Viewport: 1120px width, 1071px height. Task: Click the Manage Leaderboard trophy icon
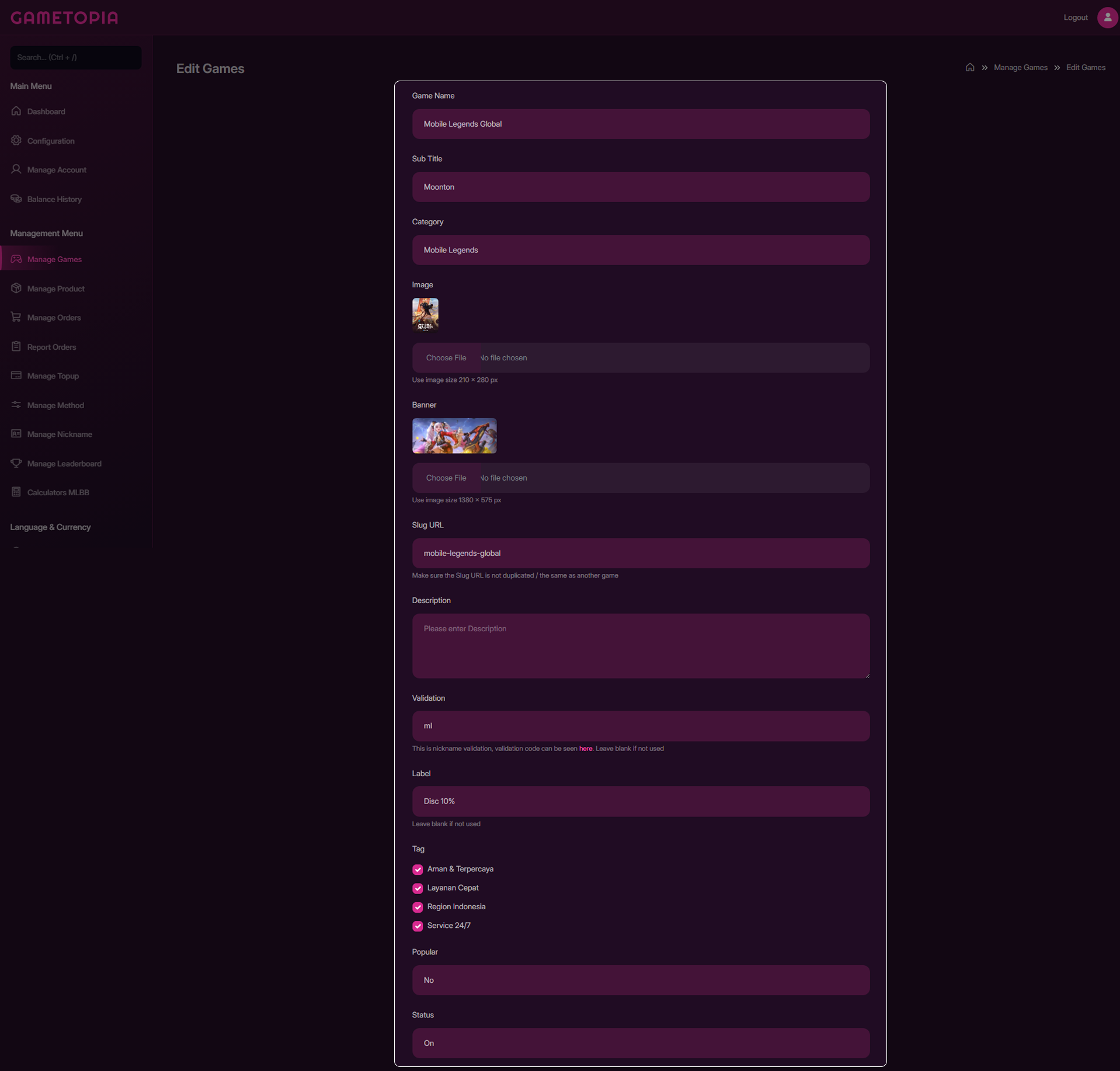click(16, 463)
